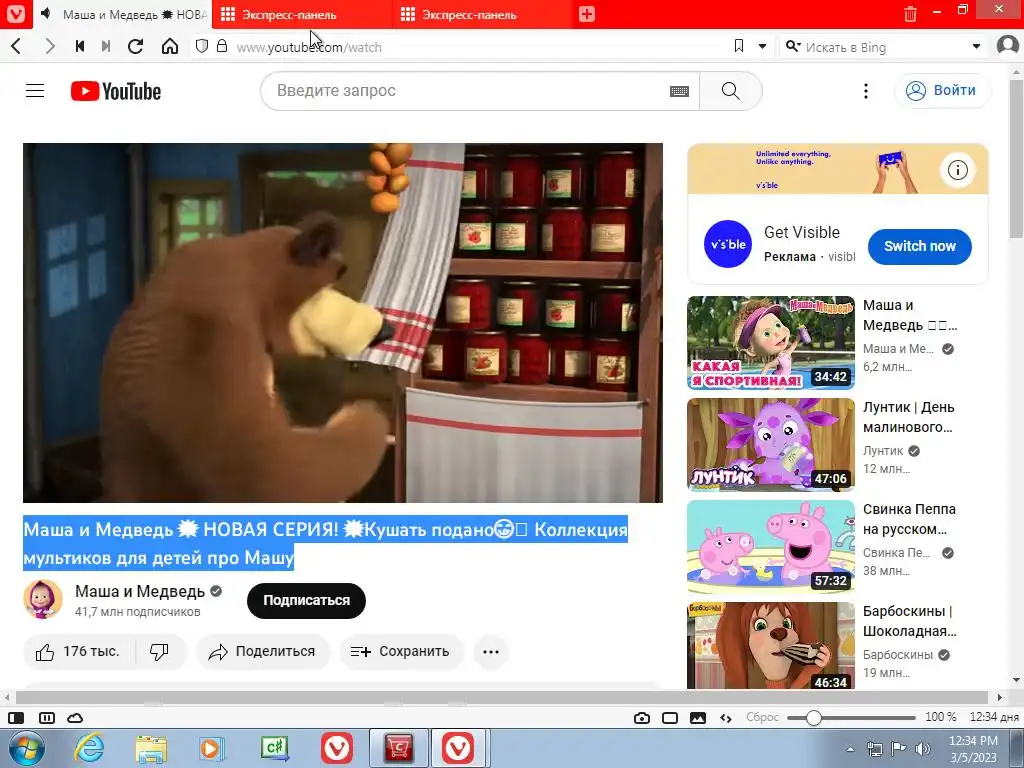Open Windows Media Player from taskbar
1024x768 pixels.
pos(212,748)
